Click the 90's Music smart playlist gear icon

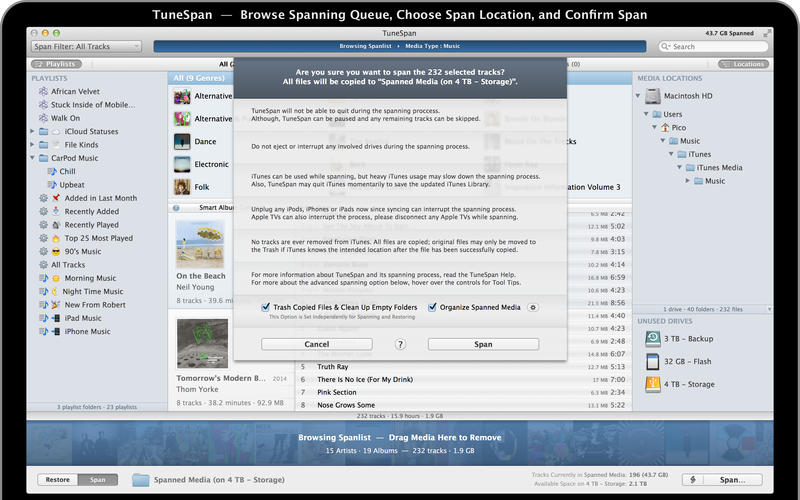pyautogui.click(x=43, y=252)
